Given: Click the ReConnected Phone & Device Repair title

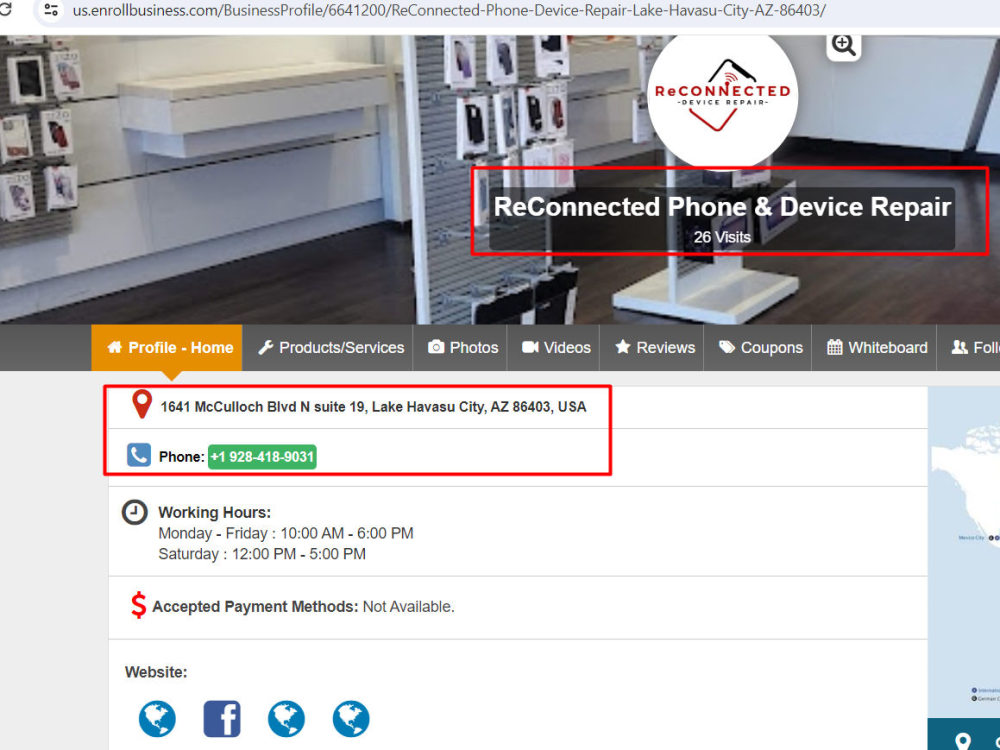Looking at the screenshot, I should [x=722, y=207].
